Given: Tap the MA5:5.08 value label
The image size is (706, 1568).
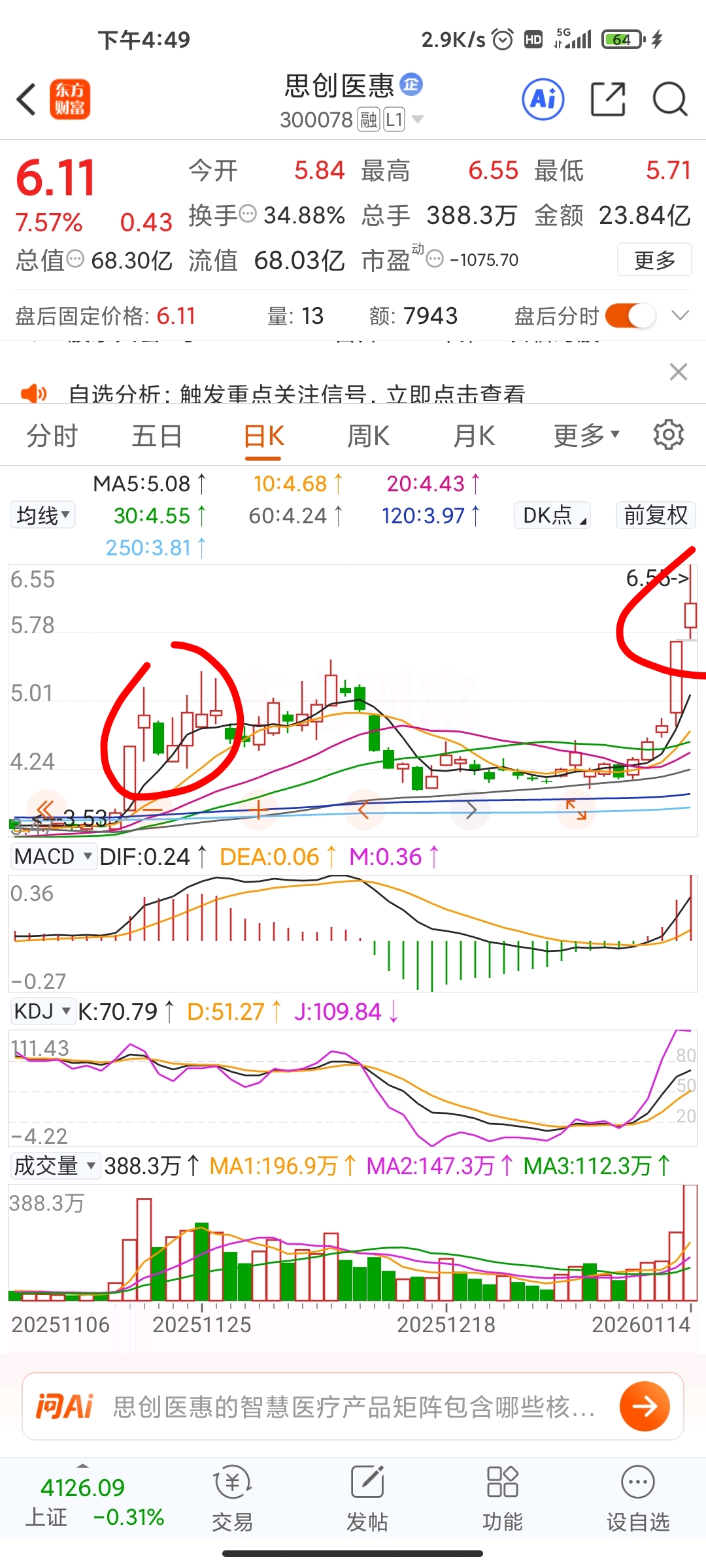Looking at the screenshot, I should [150, 483].
